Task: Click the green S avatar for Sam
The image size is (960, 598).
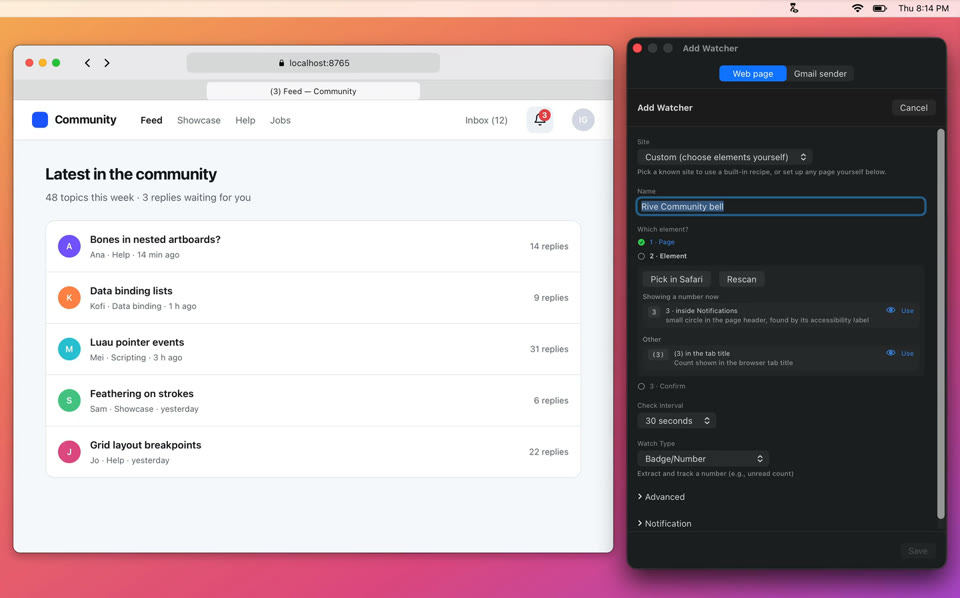Action: [69, 400]
